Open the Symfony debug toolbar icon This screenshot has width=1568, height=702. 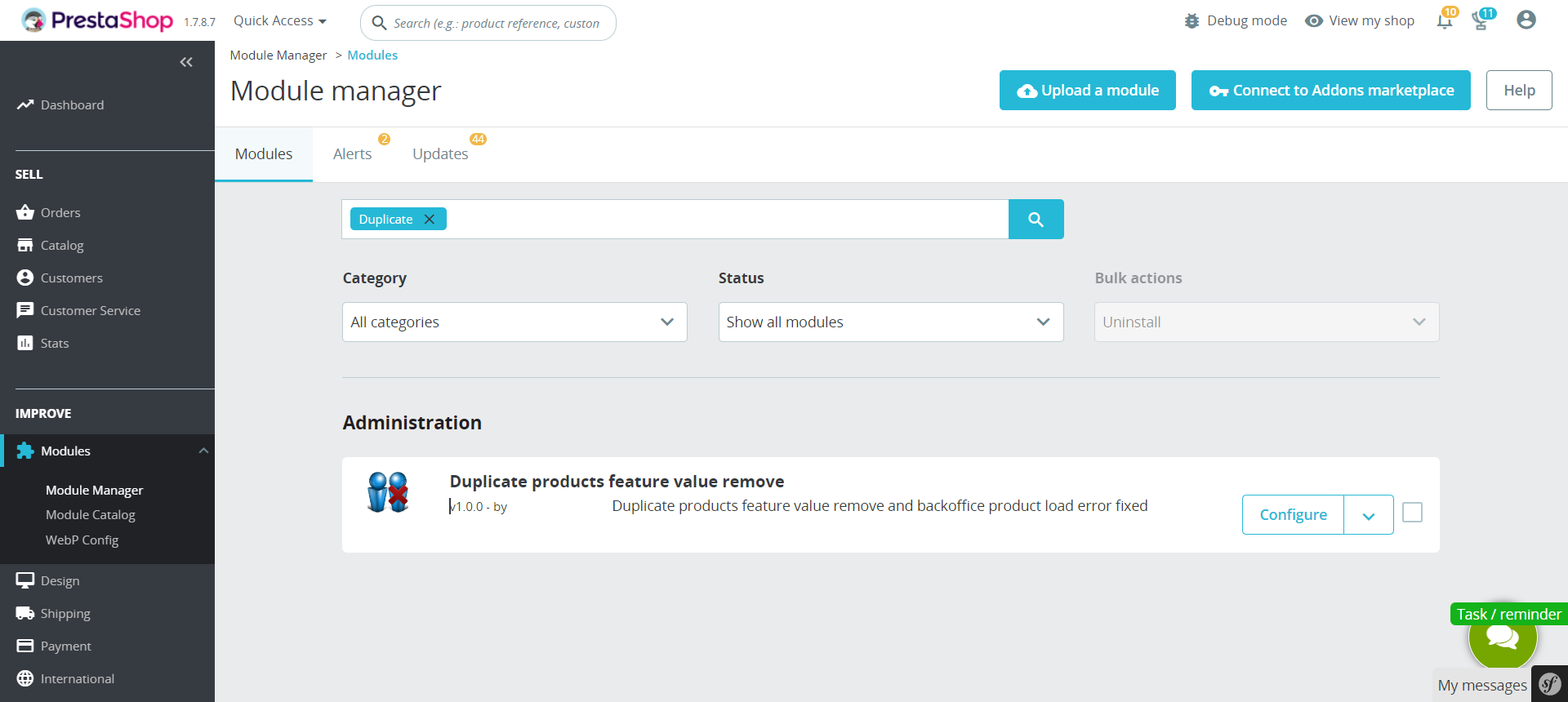(1550, 684)
